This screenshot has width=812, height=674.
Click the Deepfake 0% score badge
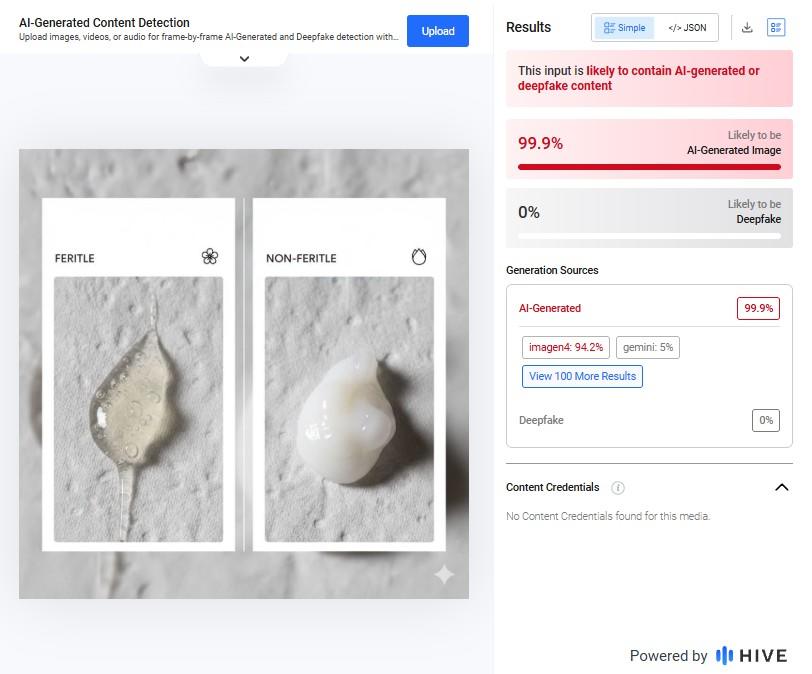click(x=765, y=420)
